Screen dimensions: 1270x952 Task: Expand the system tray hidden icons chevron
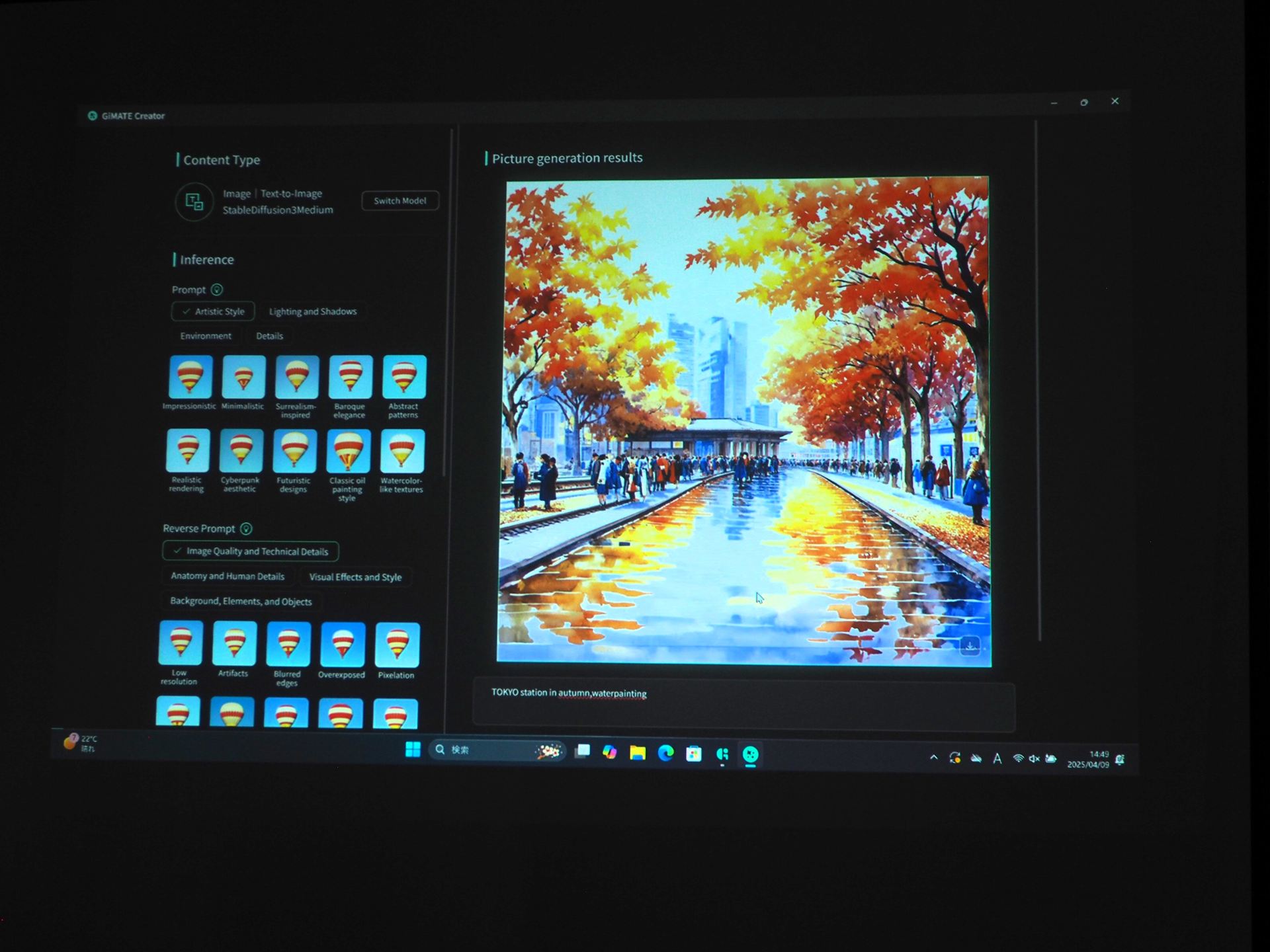click(933, 758)
